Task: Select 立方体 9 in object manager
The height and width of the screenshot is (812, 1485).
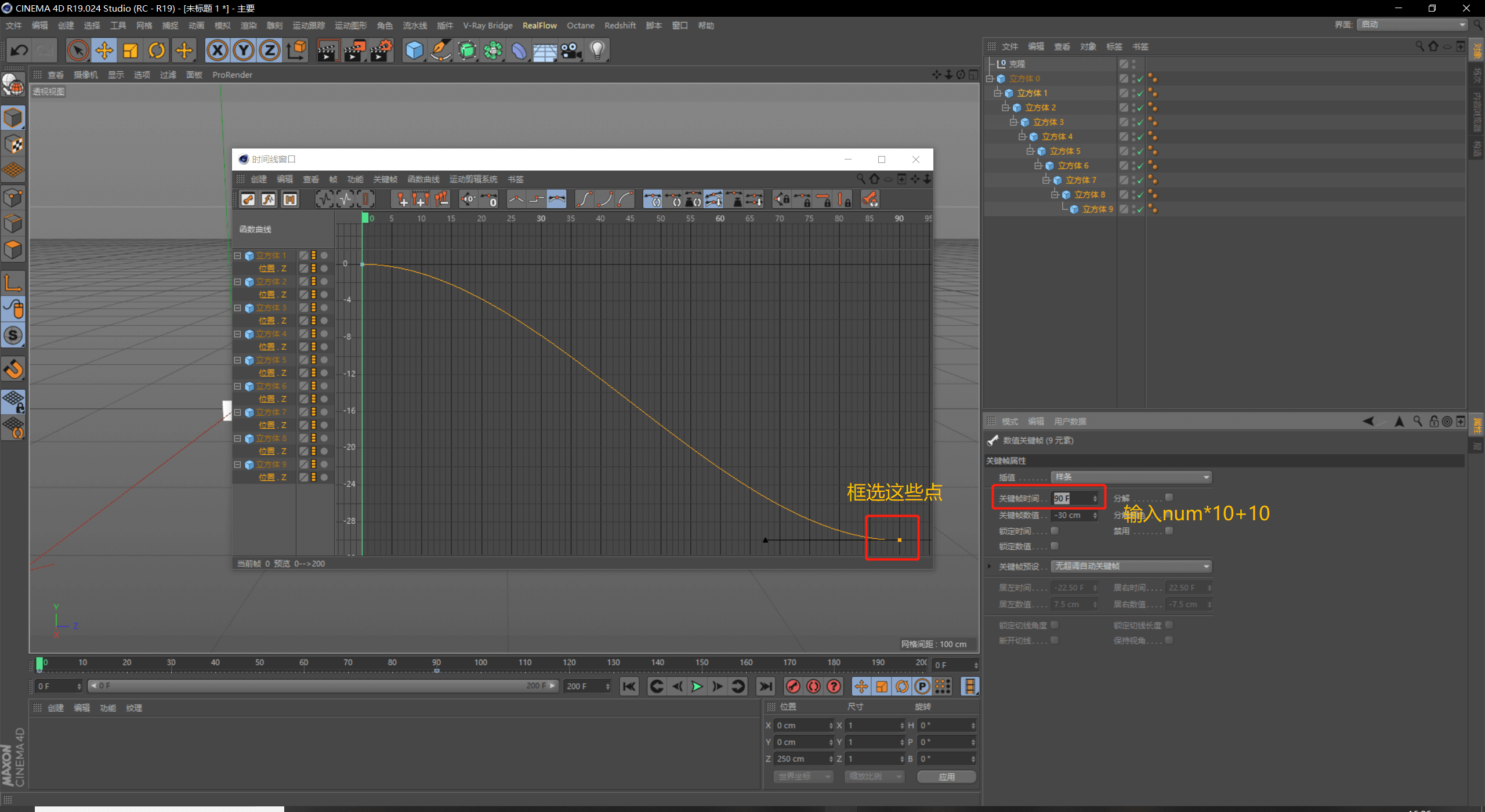Action: pyautogui.click(x=1098, y=209)
